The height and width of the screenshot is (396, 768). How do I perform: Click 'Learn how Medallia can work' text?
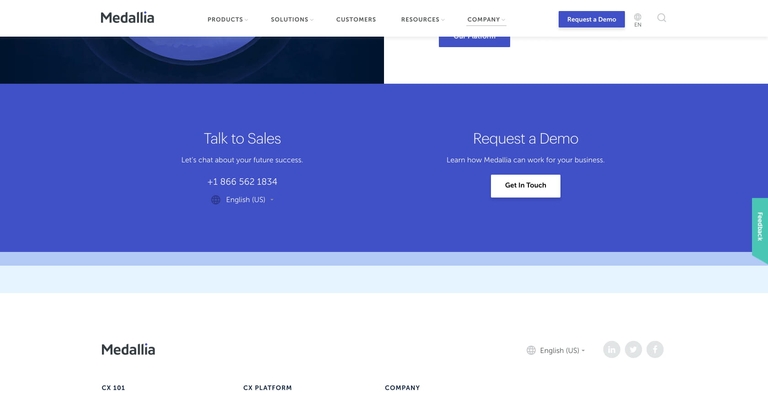coord(526,160)
